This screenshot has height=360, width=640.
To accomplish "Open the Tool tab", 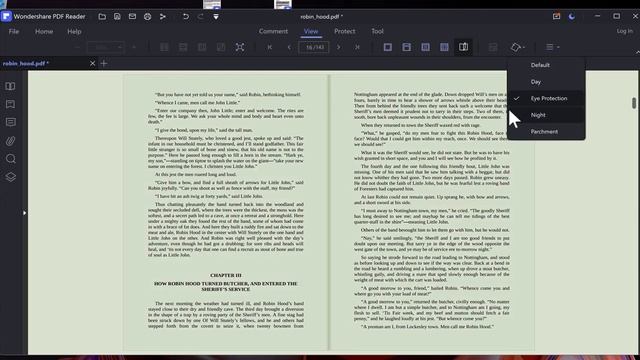I will point(377,31).
